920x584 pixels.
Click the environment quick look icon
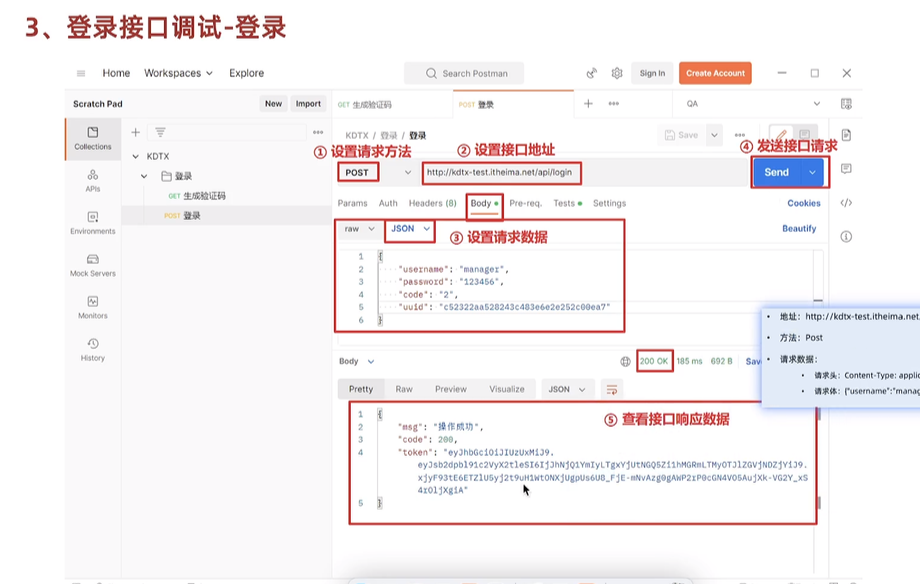pyautogui.click(x=846, y=104)
